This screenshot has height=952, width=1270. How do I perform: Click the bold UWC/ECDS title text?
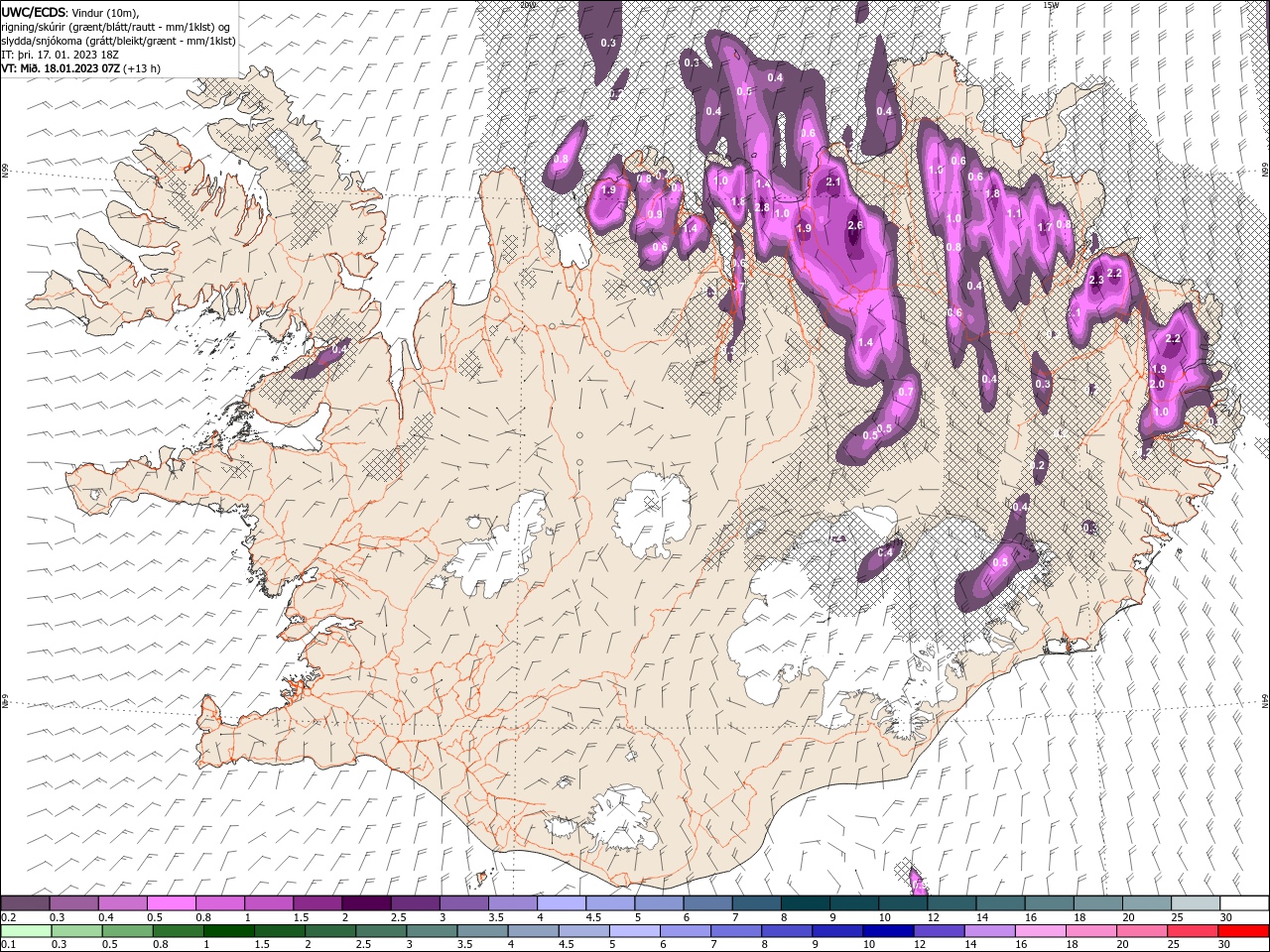coord(34,12)
